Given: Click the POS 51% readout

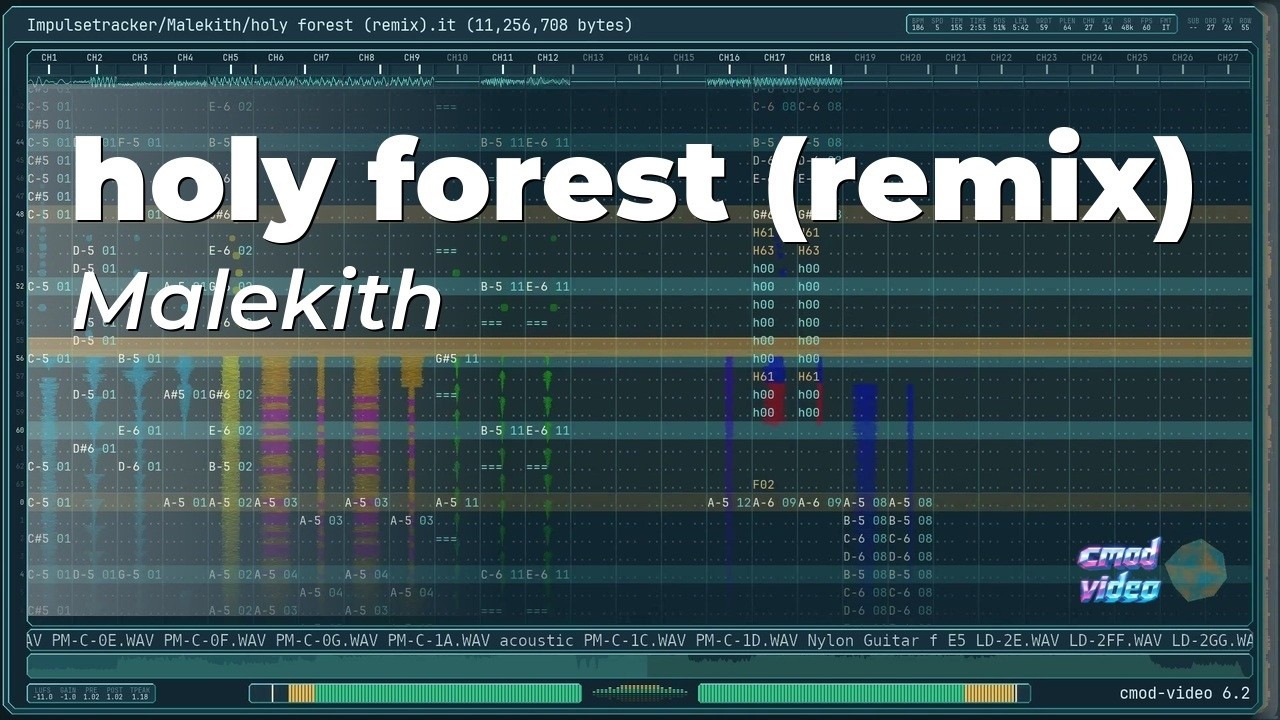Looking at the screenshot, I should (x=999, y=24).
